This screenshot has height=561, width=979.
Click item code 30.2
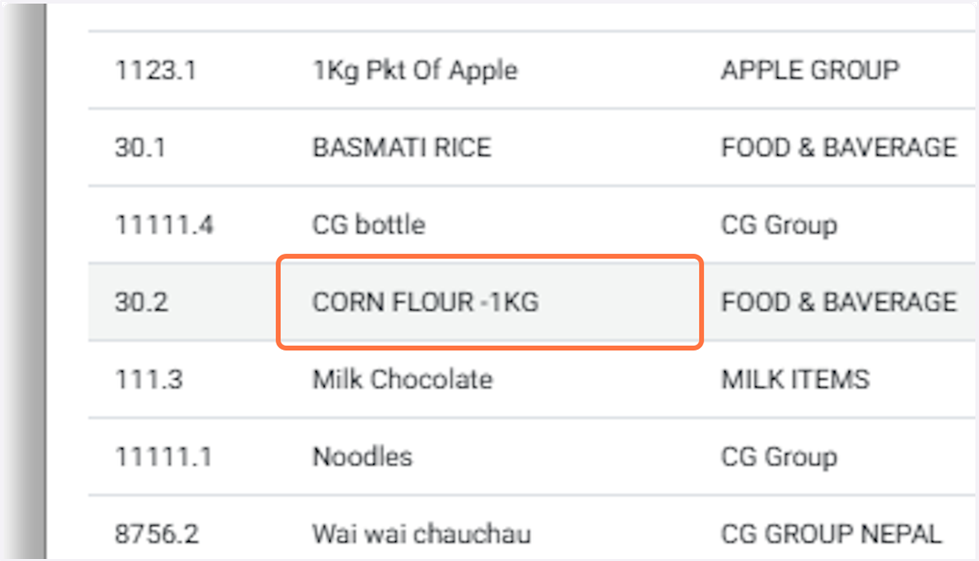[x=140, y=302]
